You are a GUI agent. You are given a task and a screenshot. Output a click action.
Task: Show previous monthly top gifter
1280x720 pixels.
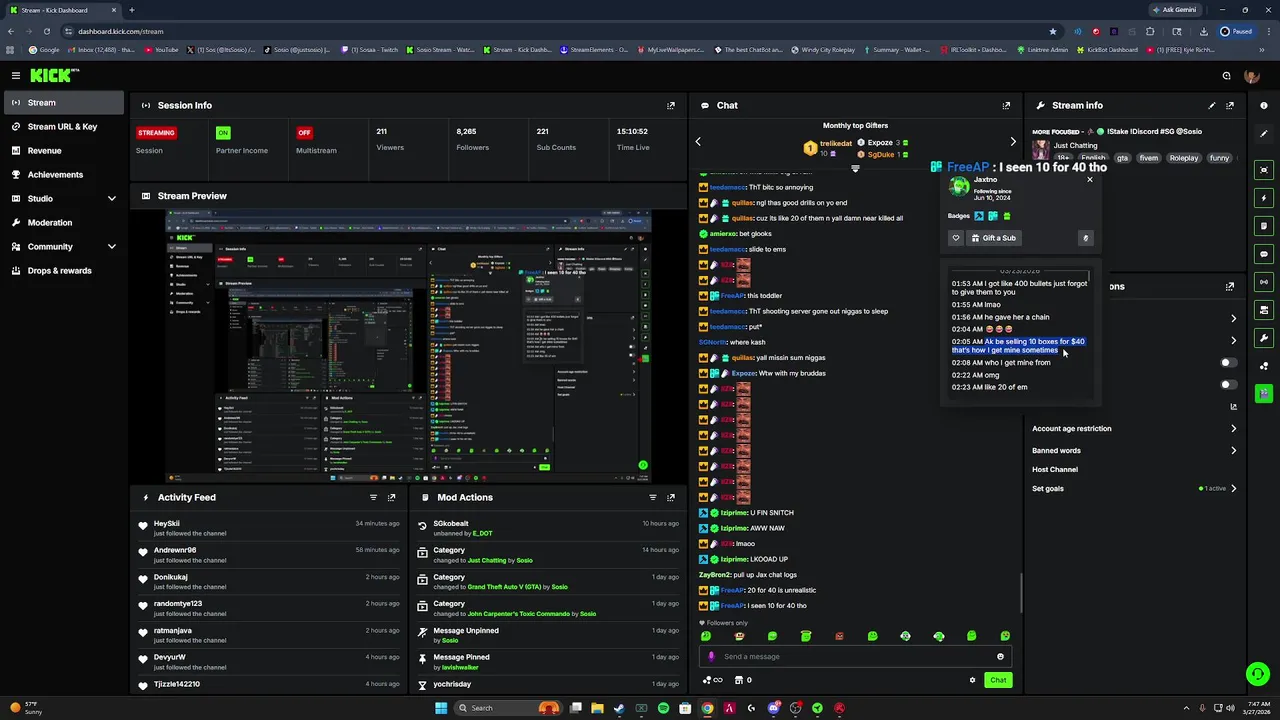(698, 142)
